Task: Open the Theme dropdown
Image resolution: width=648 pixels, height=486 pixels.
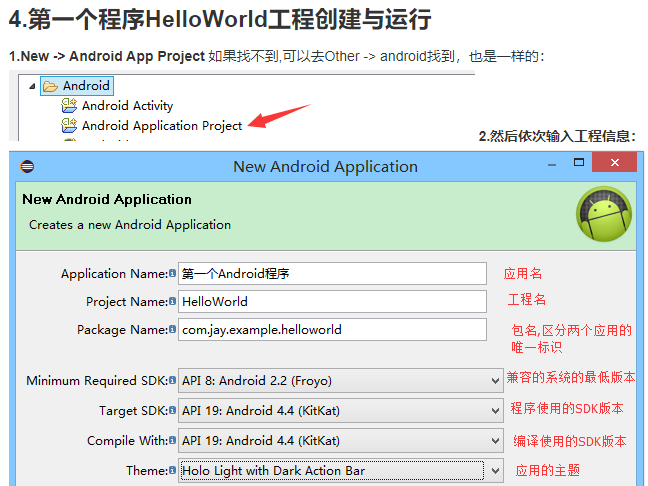Action: pos(341,471)
